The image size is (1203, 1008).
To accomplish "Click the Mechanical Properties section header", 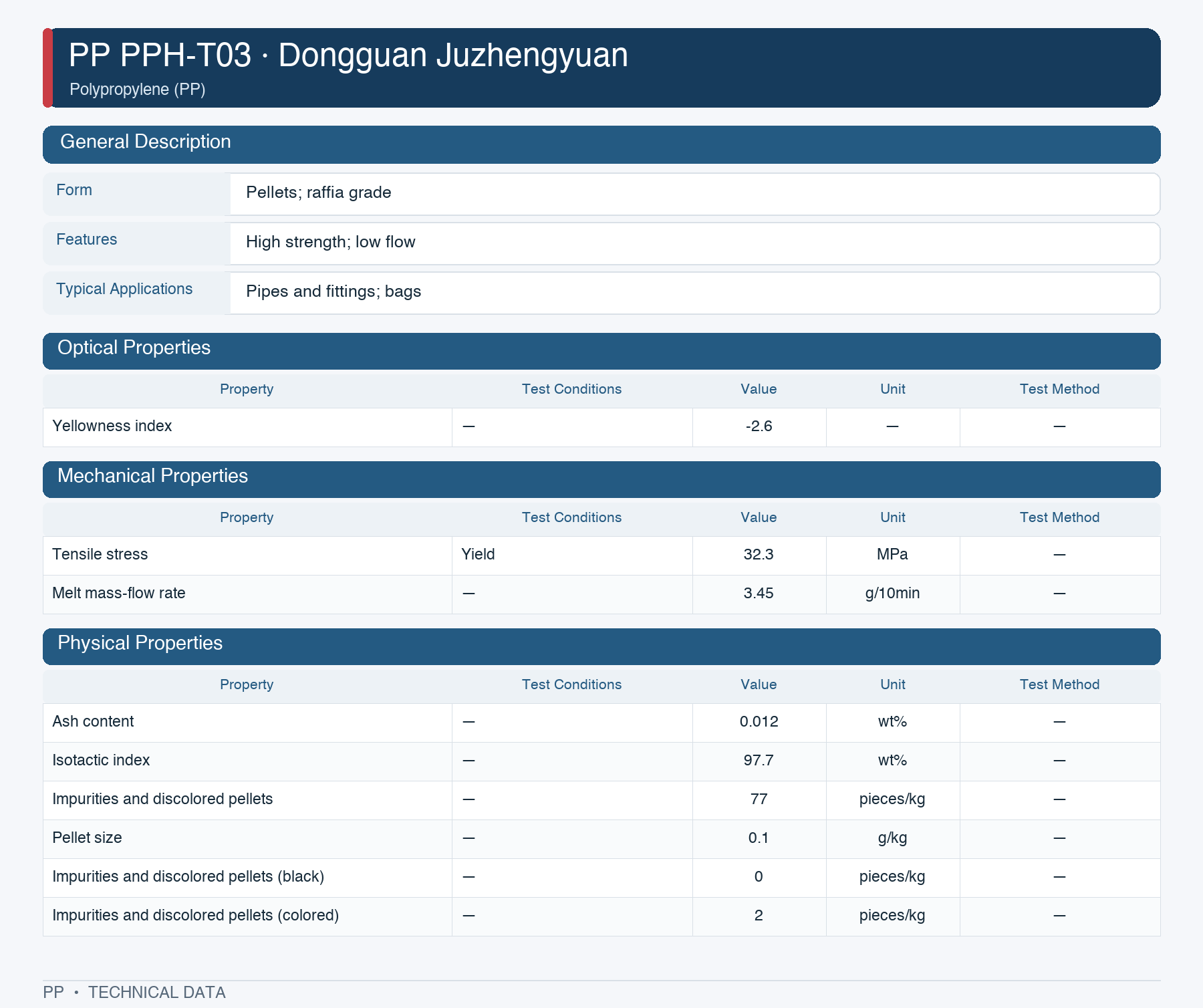I will (x=601, y=479).
